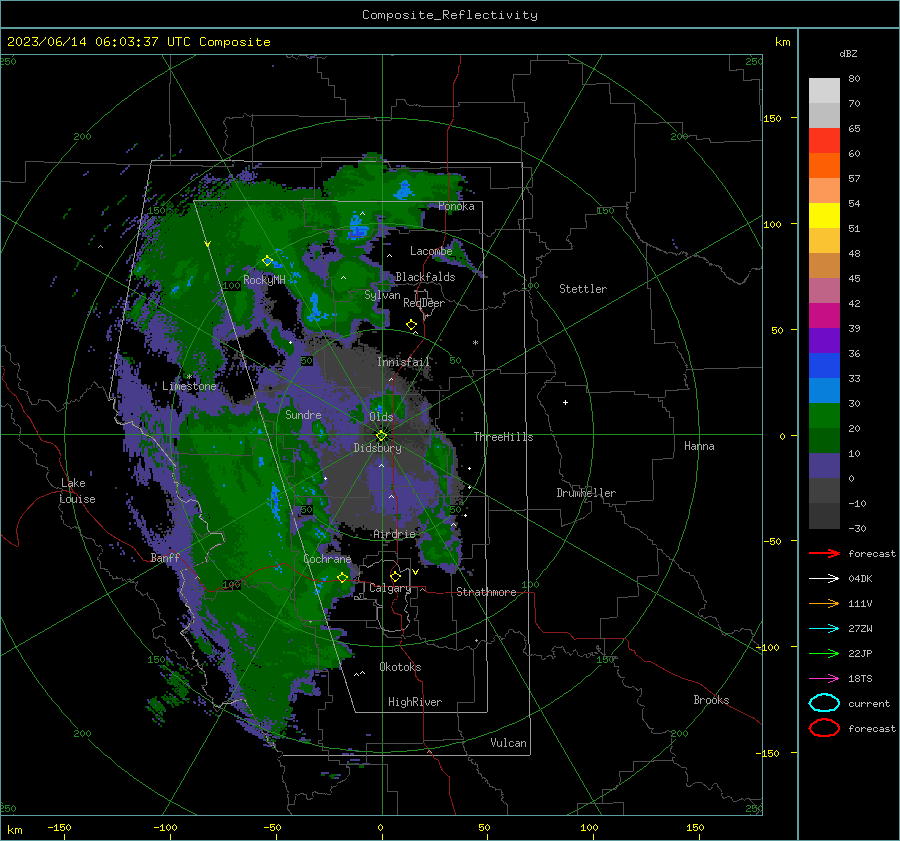The width and height of the screenshot is (900, 841).
Task: Click the Sylvan label
Action: coord(382,295)
